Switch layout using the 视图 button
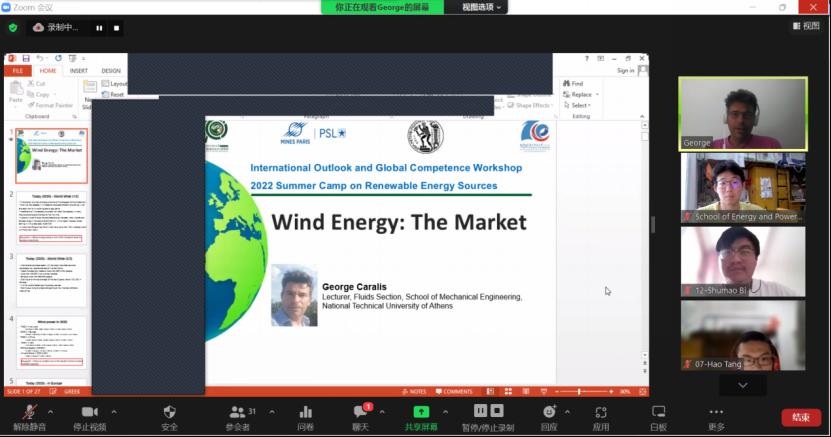The height and width of the screenshot is (437, 831). click(x=806, y=26)
